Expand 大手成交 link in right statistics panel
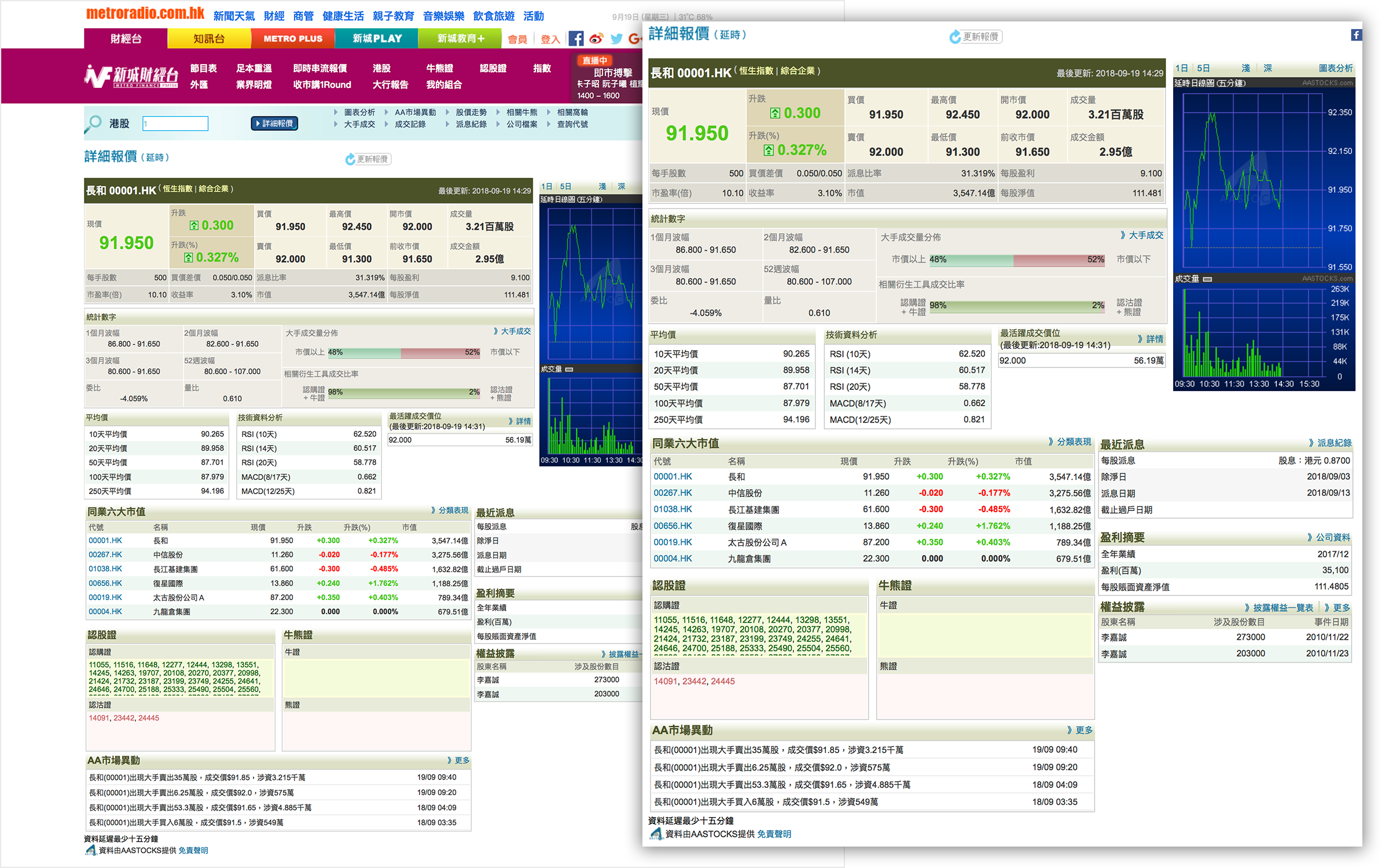 click(x=1142, y=235)
